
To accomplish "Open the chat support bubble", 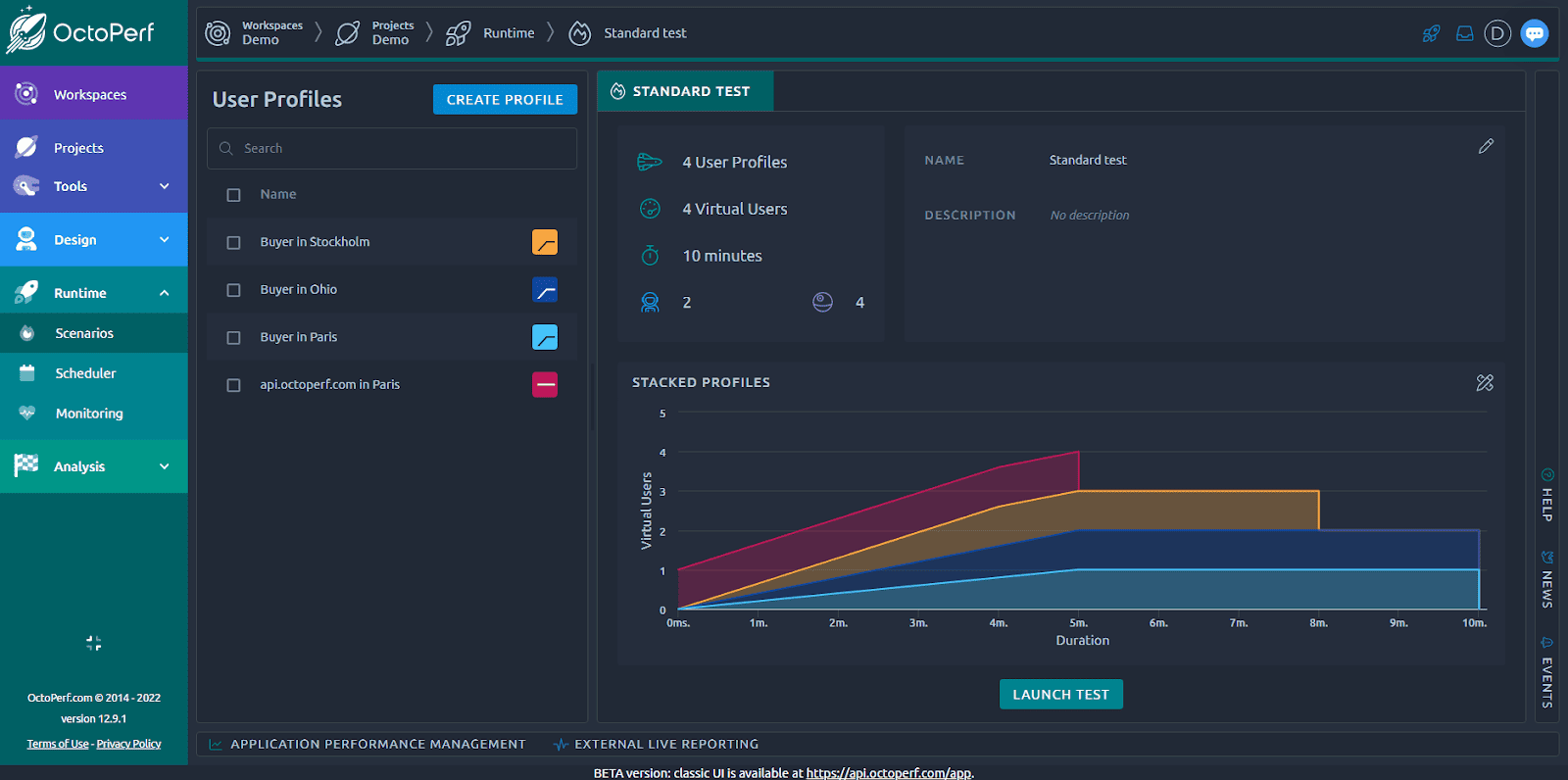I will (1535, 33).
